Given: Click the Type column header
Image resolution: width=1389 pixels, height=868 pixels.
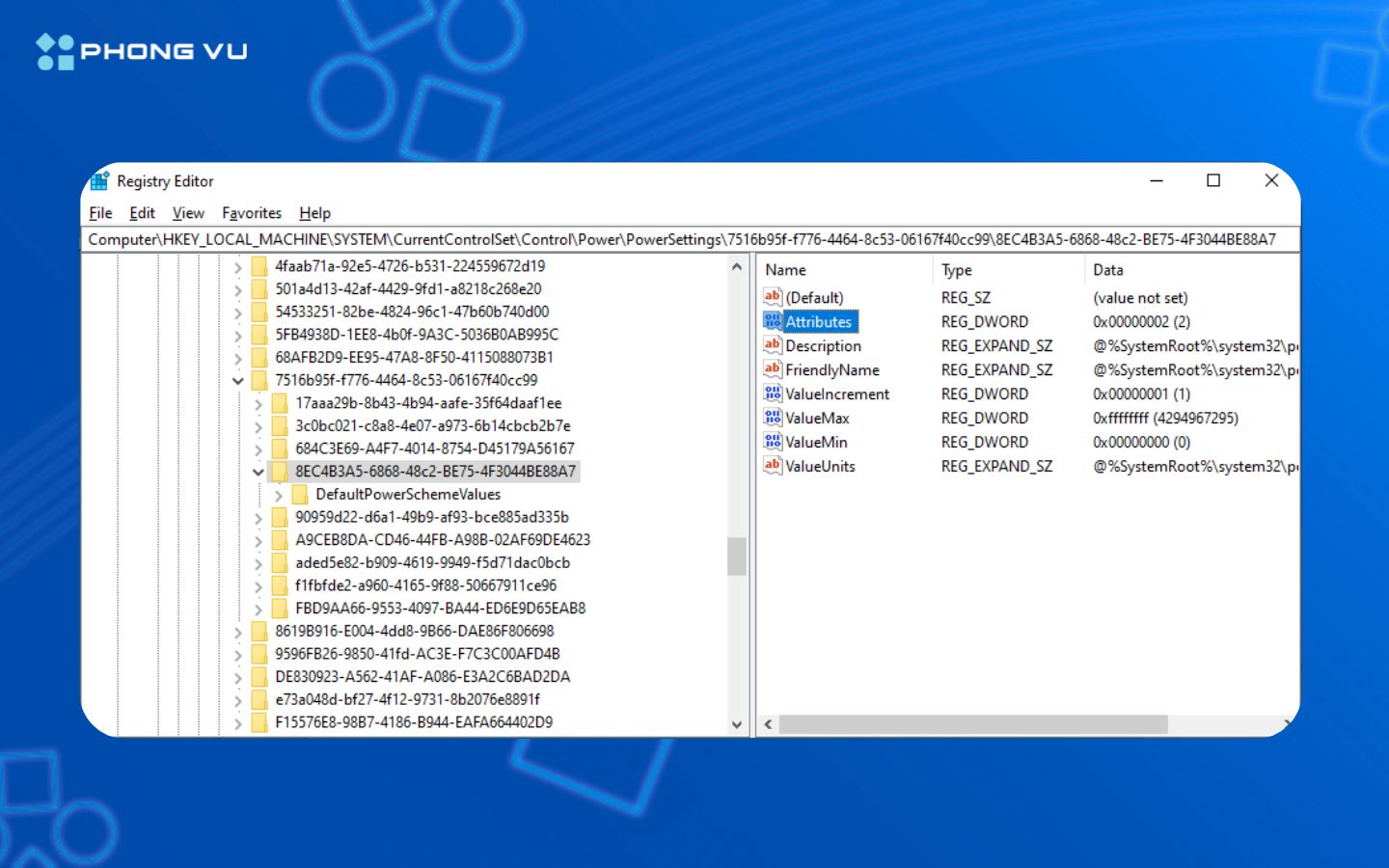Looking at the screenshot, I should [957, 270].
